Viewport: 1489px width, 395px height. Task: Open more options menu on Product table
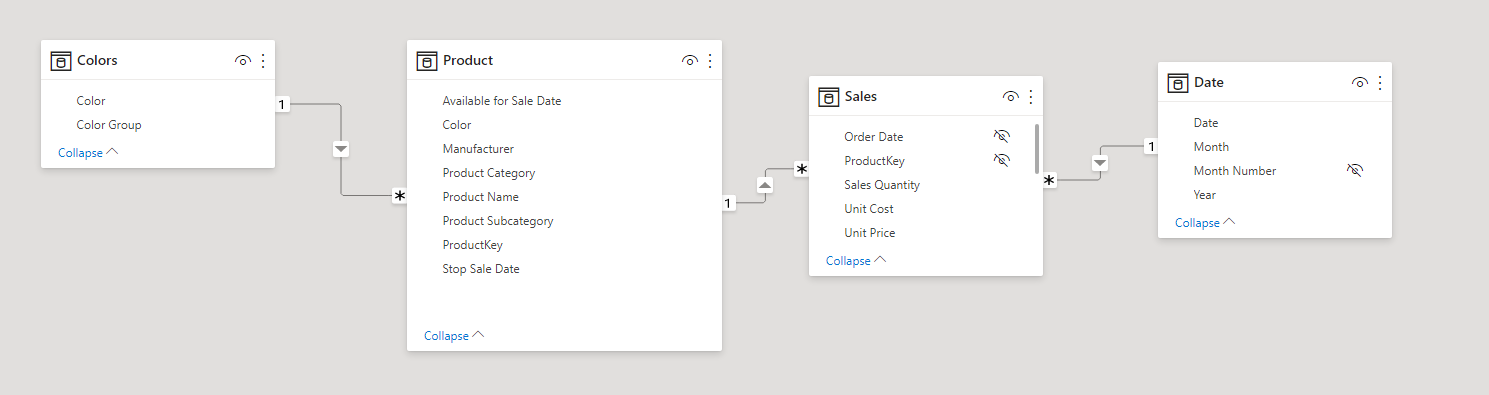click(x=710, y=61)
